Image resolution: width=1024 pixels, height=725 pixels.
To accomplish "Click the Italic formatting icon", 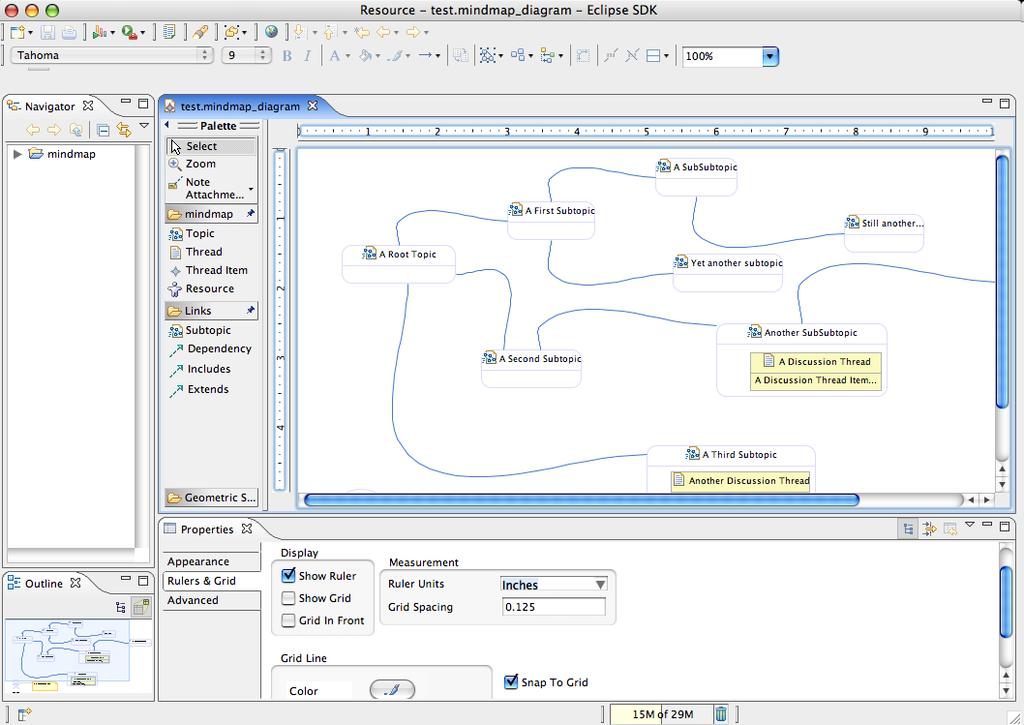I will pos(307,56).
